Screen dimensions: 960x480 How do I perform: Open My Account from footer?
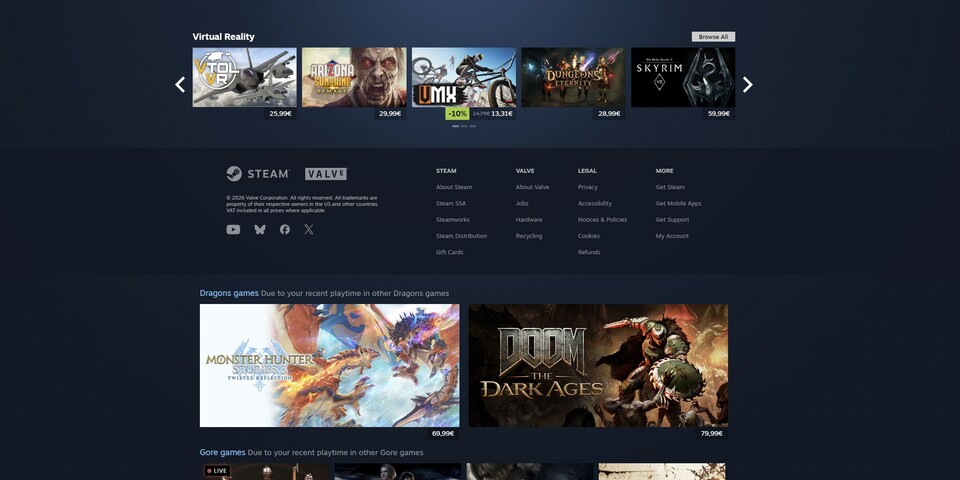(x=672, y=236)
